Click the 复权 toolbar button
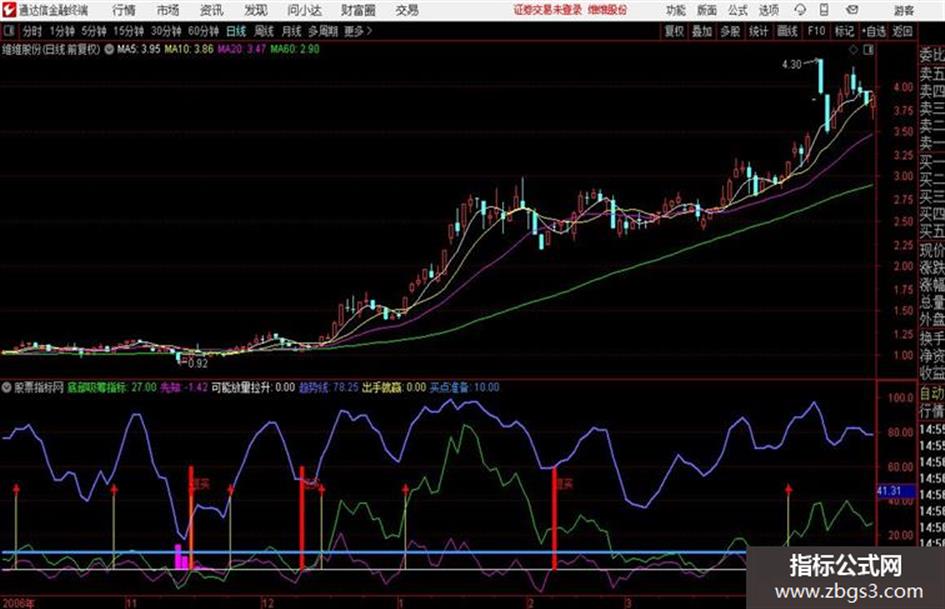This screenshot has width=945, height=609. tap(674, 31)
